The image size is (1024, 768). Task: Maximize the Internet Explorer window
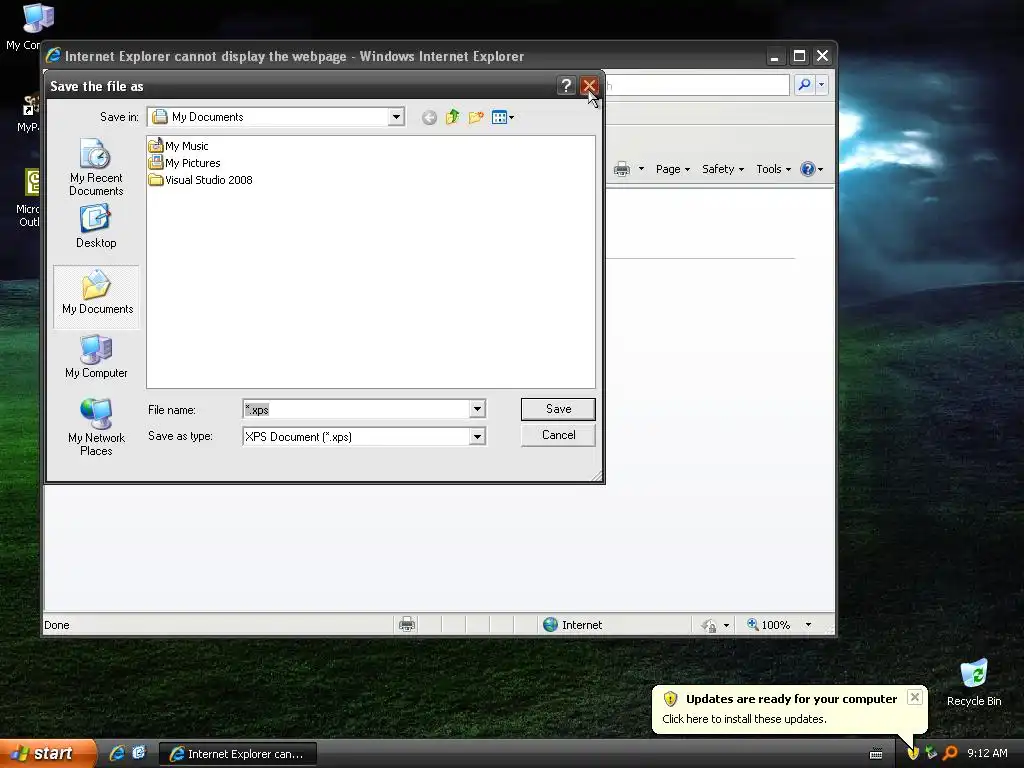click(x=799, y=56)
